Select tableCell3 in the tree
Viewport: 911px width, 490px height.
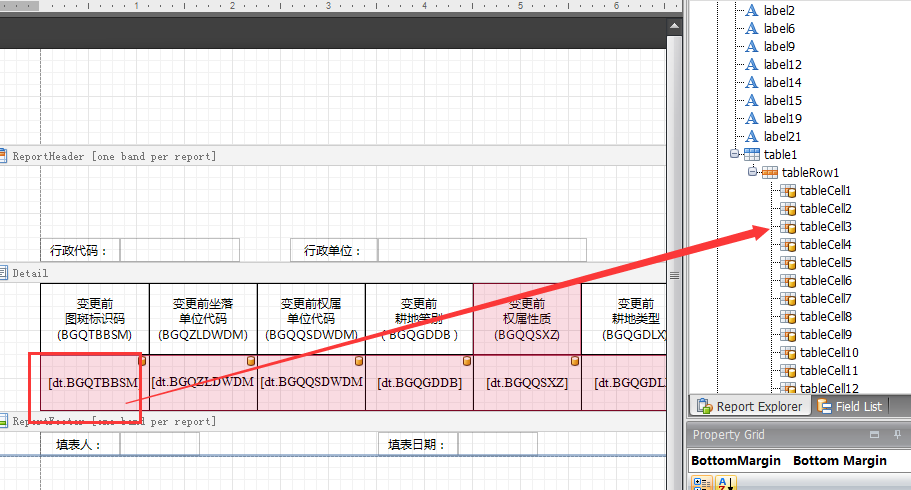click(826, 227)
